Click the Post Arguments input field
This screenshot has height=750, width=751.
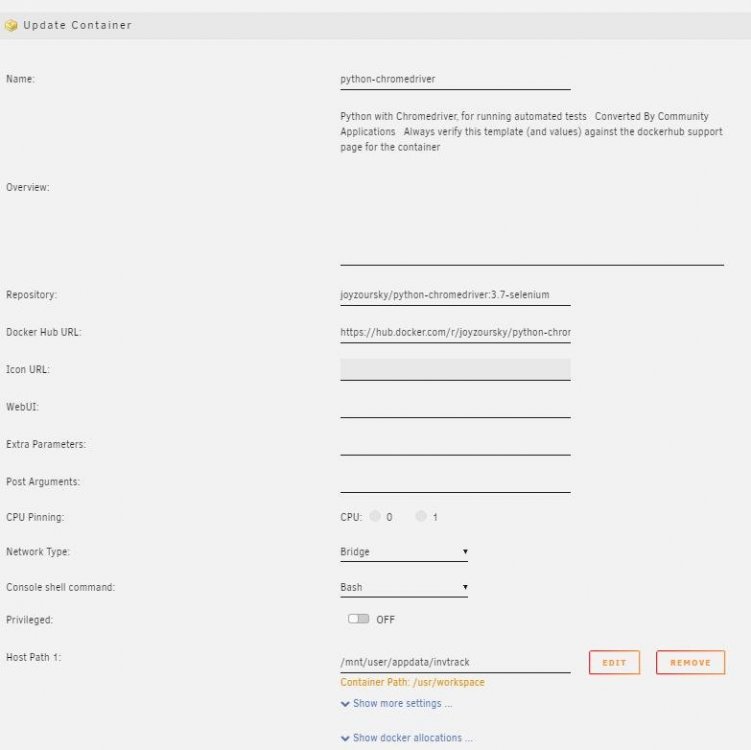point(455,482)
